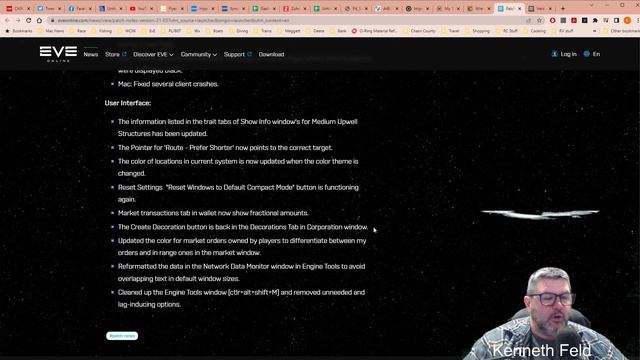Click the 'Create Decoration button is back' bullet
640x360 pixels.
243,227
